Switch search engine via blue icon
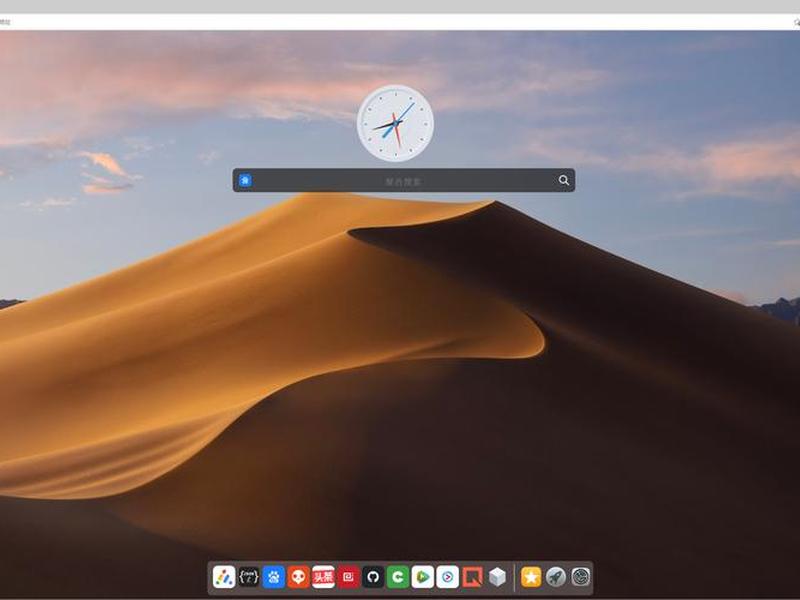Viewport: 800px width, 600px height. [245, 180]
